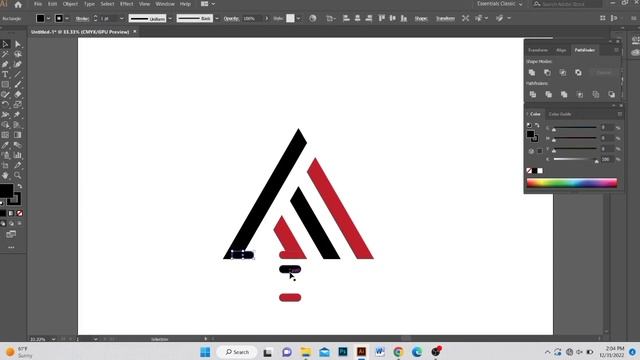
Task: Open the stroke weight dropdown
Action: 122,18
